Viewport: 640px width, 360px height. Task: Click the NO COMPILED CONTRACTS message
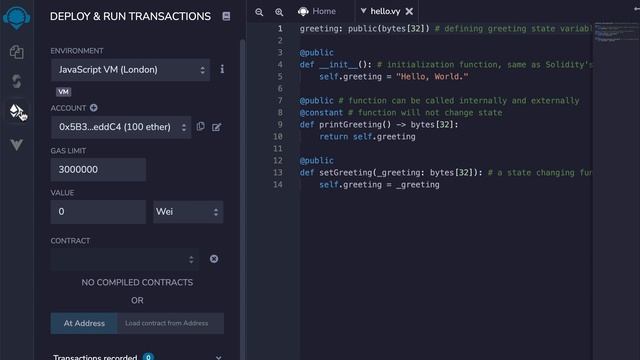tap(137, 282)
